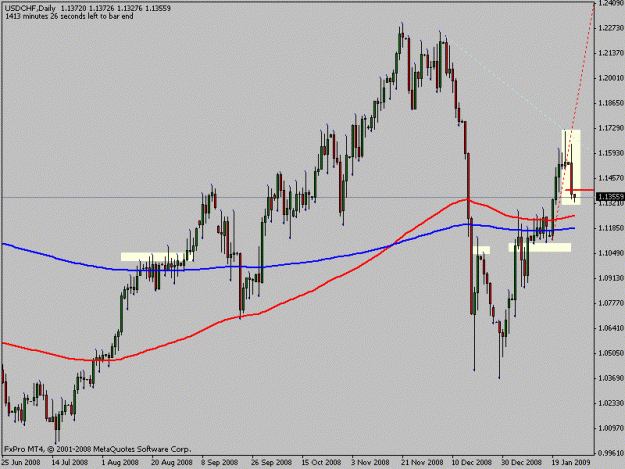Click price level 1.22730 on the price axis
625x469 pixels.
(x=611, y=28)
